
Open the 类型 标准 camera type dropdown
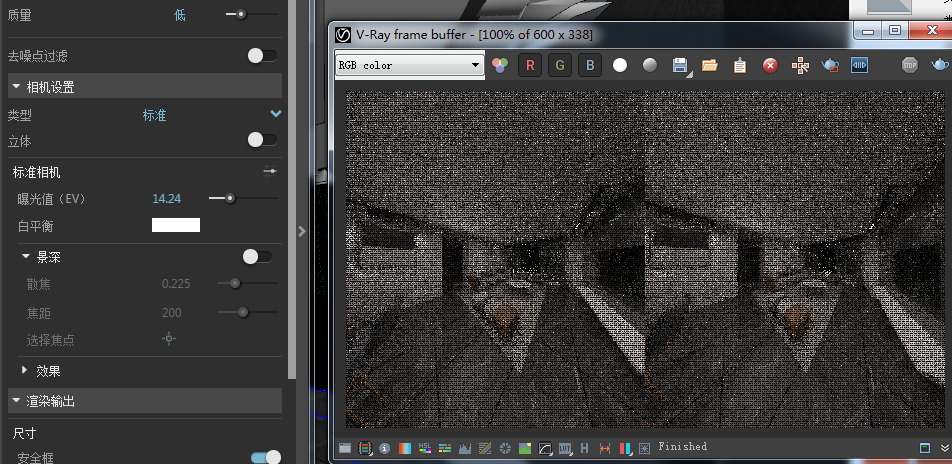pyautogui.click(x=276, y=114)
